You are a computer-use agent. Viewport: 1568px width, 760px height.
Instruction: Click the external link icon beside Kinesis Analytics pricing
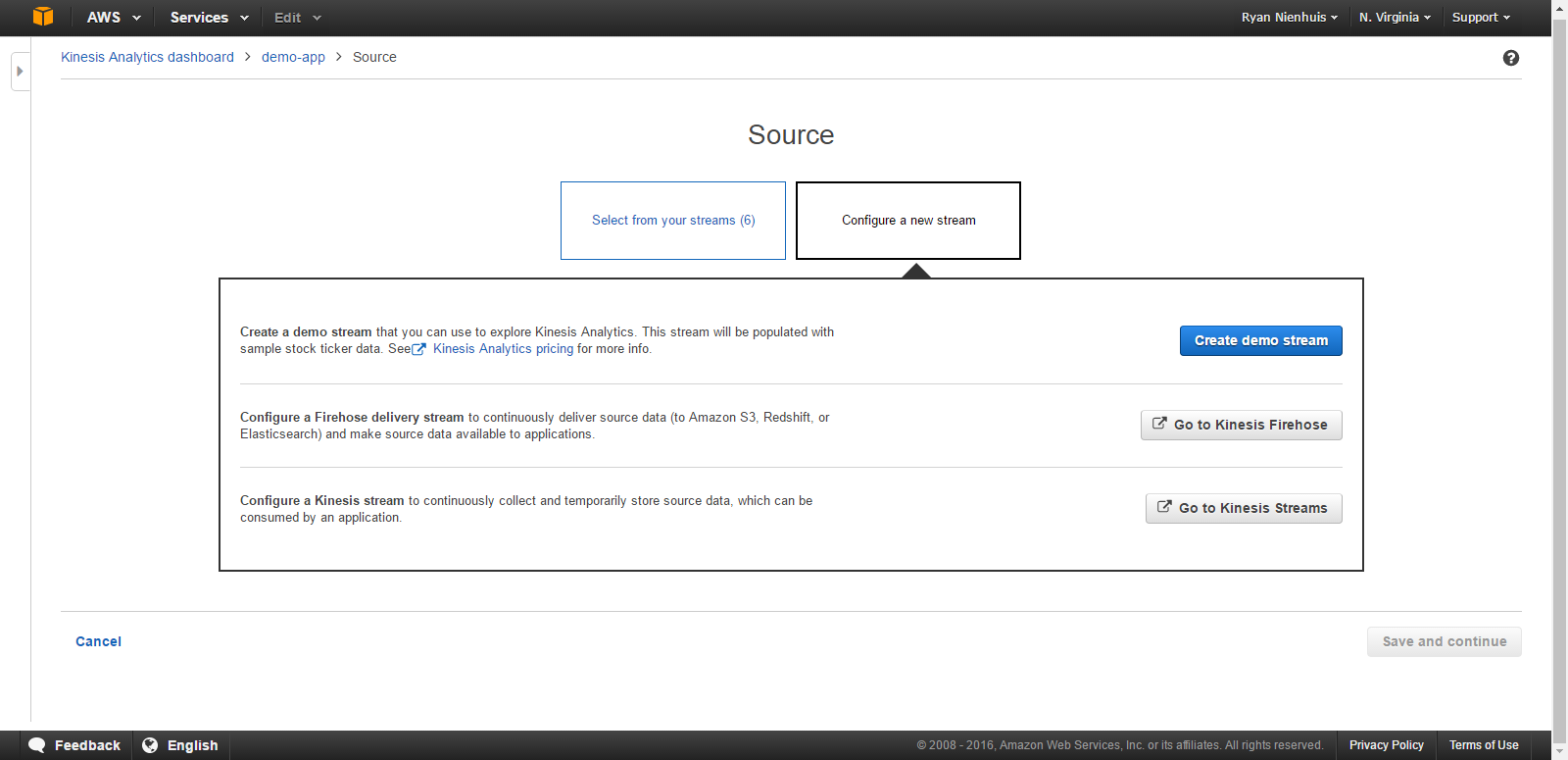tap(418, 349)
